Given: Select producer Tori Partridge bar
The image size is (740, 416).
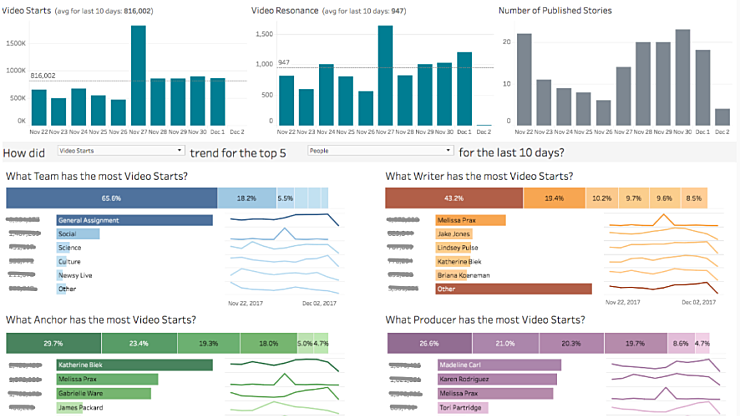Looking at the screenshot, I should (461, 407).
